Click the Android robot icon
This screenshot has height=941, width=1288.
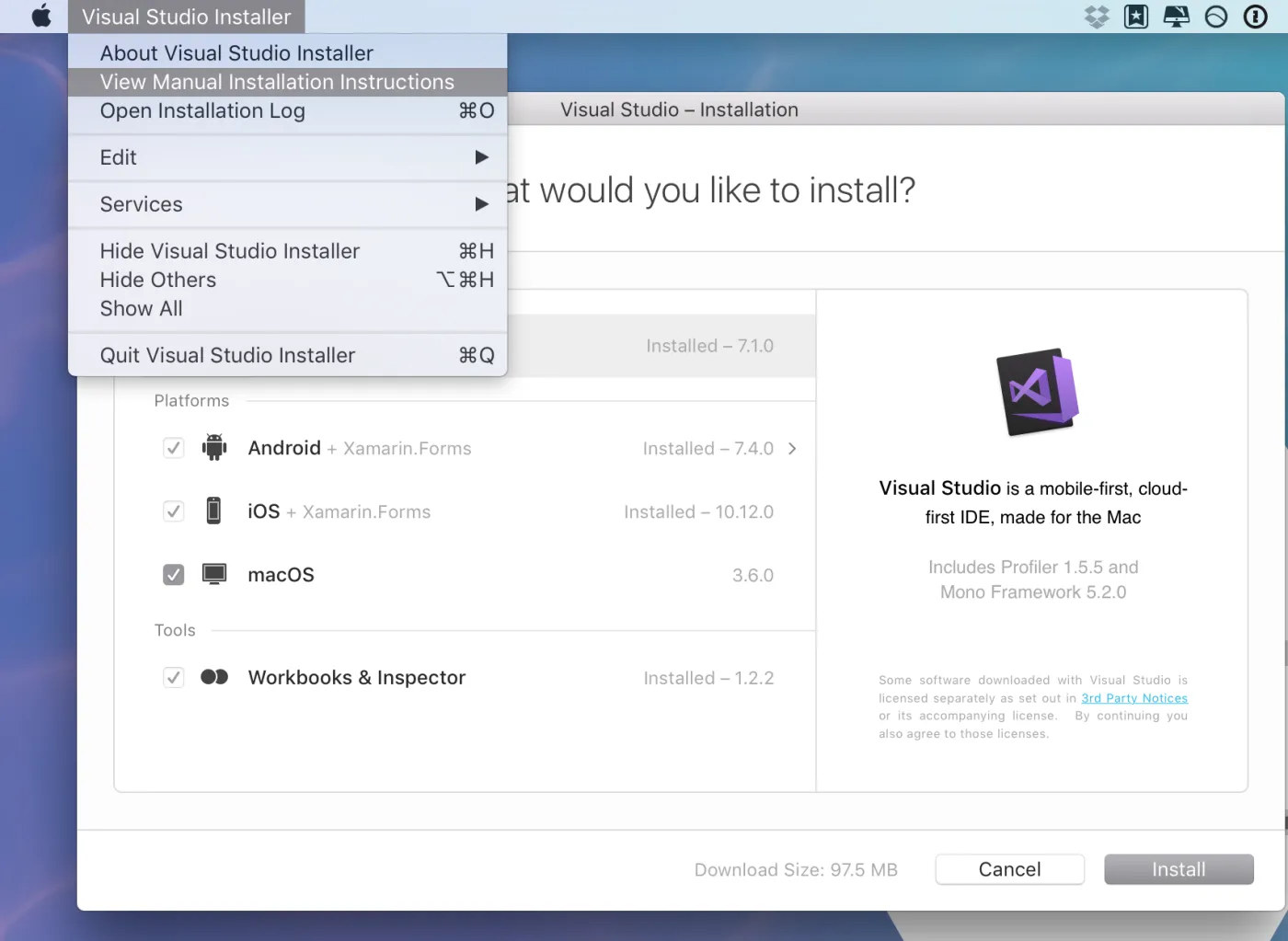pyautogui.click(x=214, y=447)
